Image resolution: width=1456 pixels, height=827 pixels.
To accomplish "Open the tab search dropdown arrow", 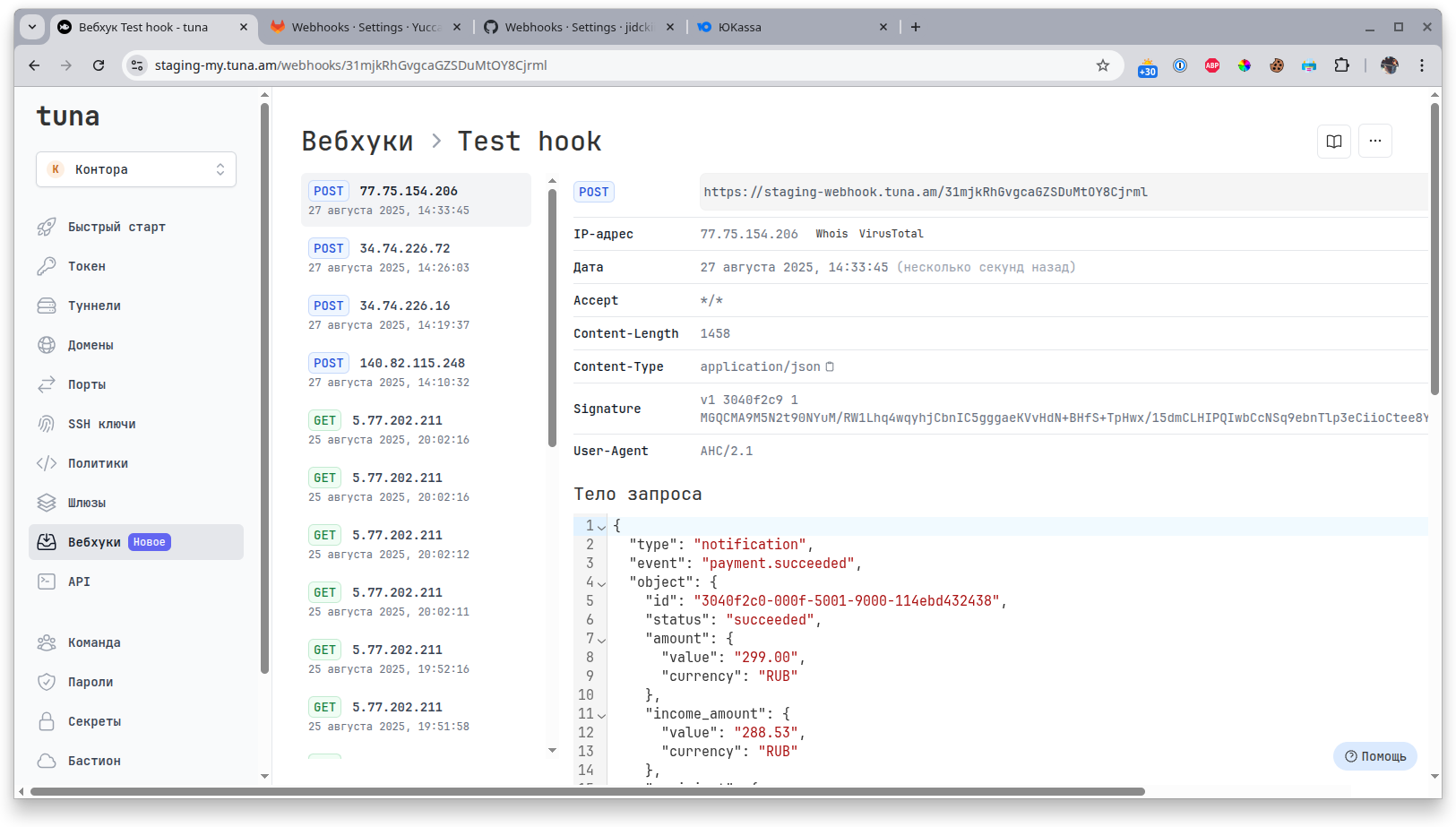I will 32,27.
